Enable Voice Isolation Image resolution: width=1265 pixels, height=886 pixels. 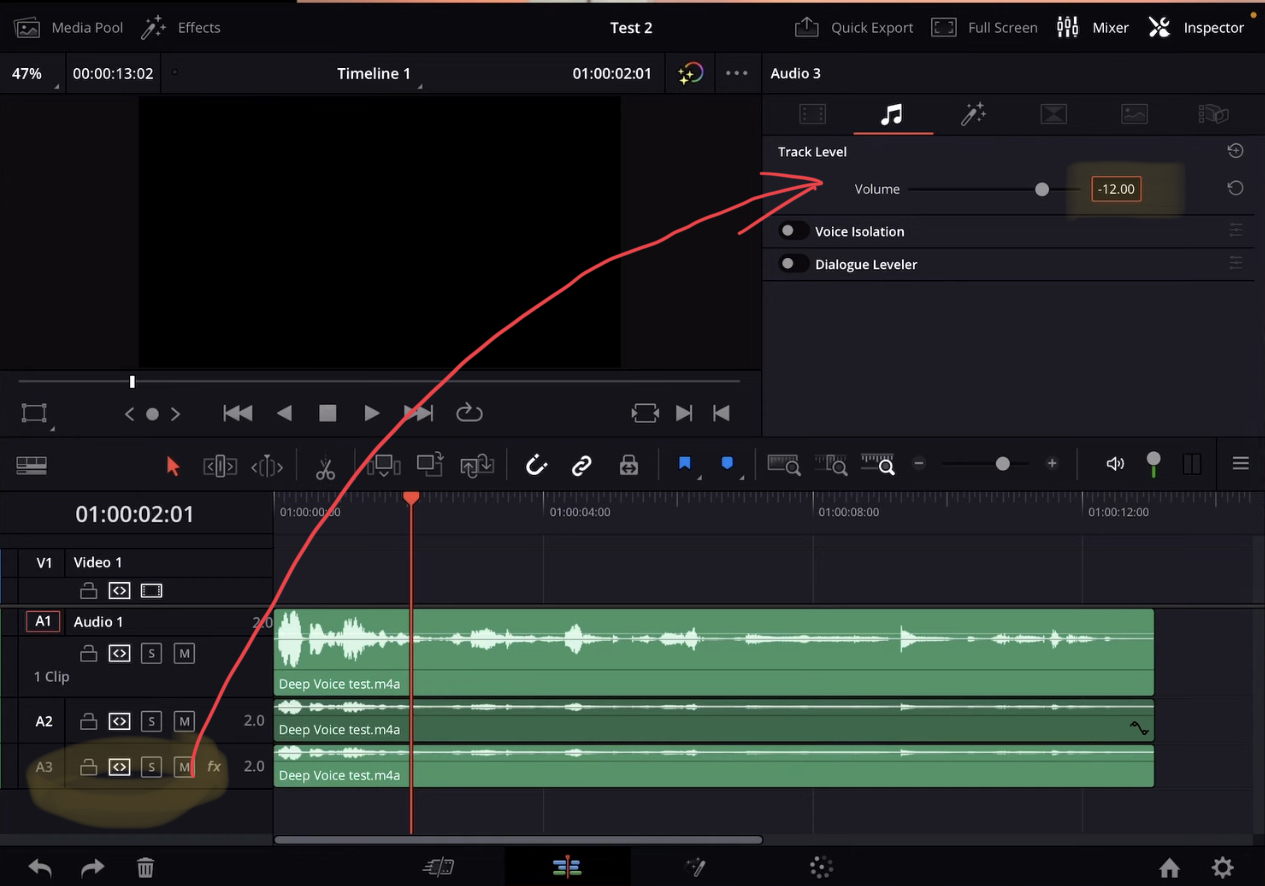pos(793,230)
